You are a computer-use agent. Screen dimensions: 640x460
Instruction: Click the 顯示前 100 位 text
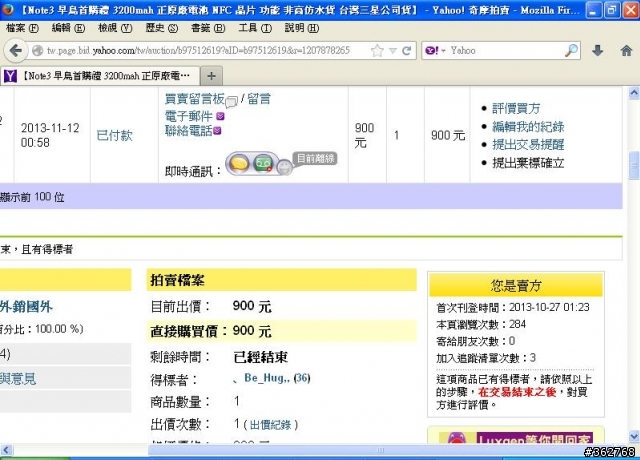pos(33,197)
